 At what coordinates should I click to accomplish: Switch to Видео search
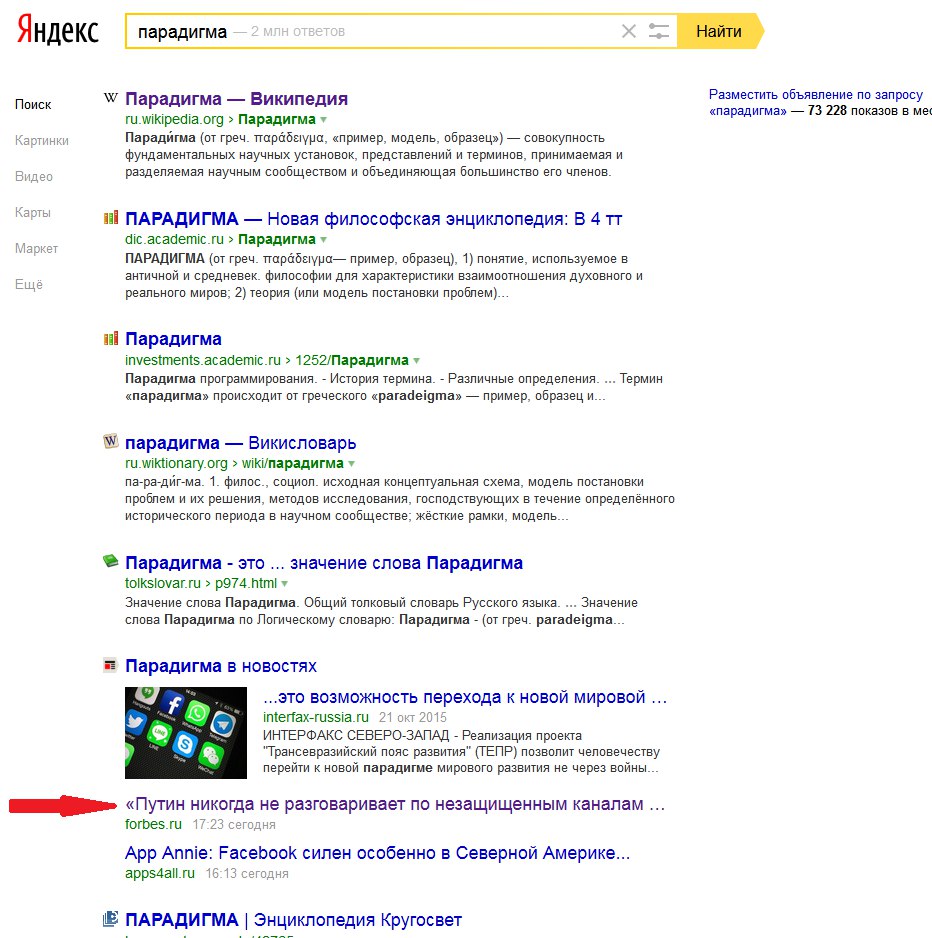click(34, 176)
